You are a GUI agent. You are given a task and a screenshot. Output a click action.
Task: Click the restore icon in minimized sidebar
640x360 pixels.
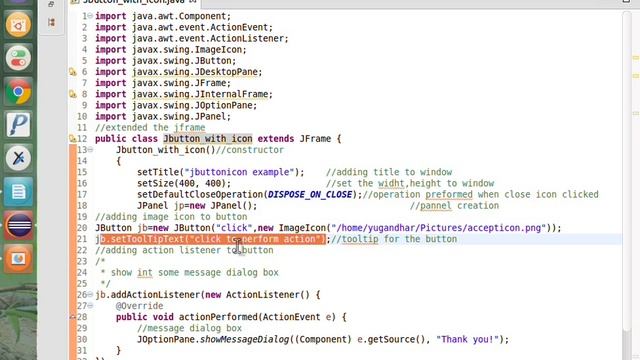[x=51, y=4]
